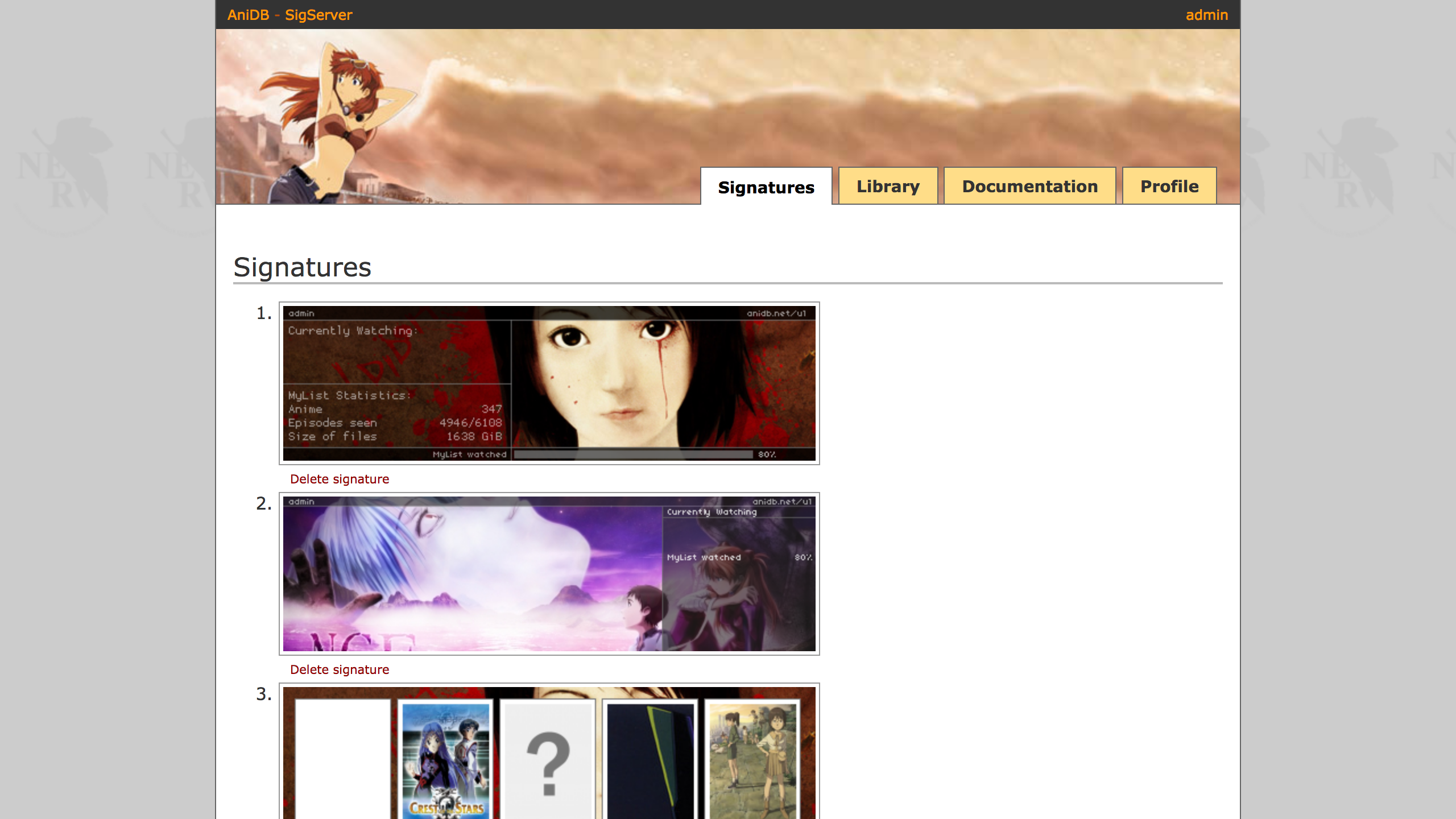
Task: Open the first signature image with MyList Statistics
Action: coord(549,383)
